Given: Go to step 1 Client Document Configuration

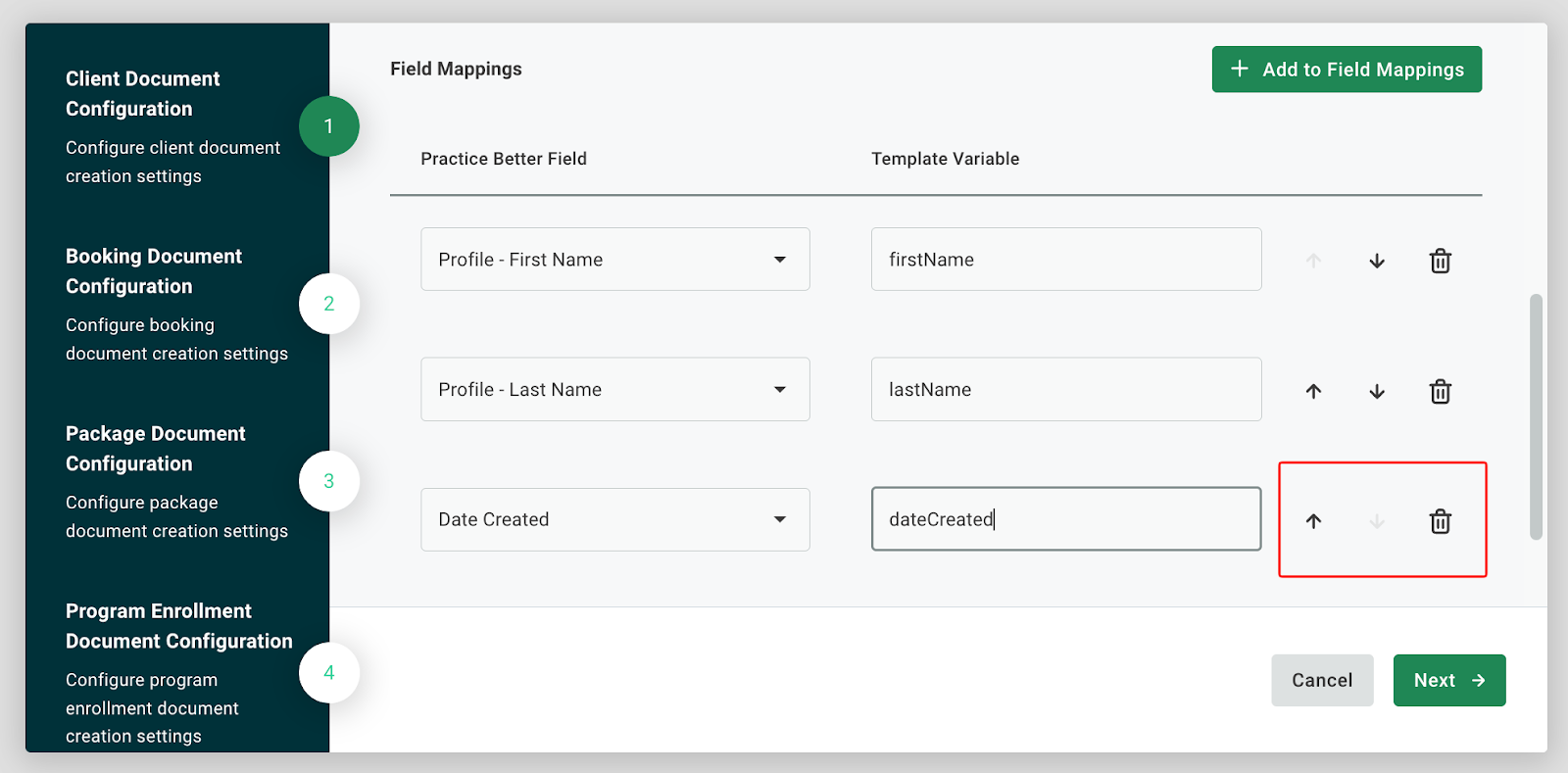Looking at the screenshot, I should [x=328, y=126].
